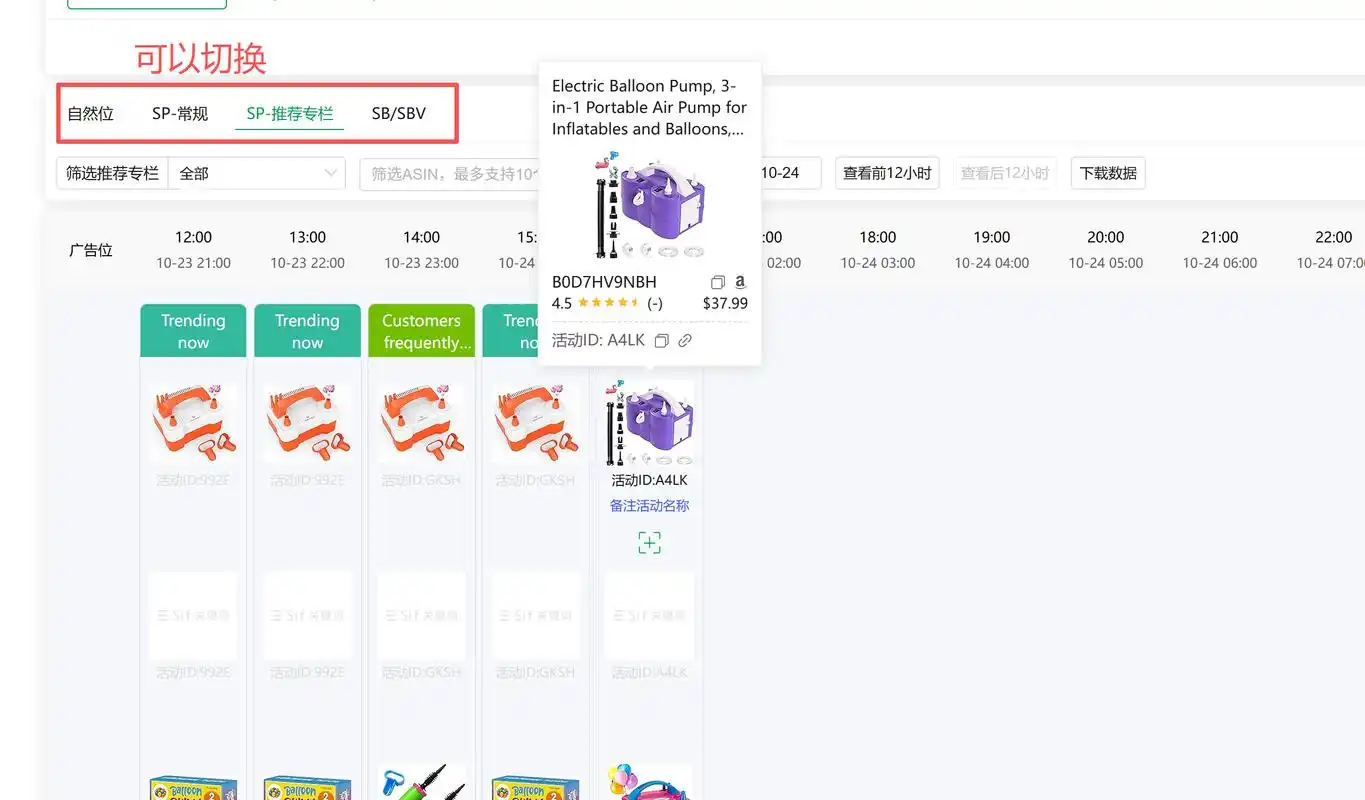Click the green 'Customers frequently' slot badge
This screenshot has width=1365, height=800.
point(421,330)
